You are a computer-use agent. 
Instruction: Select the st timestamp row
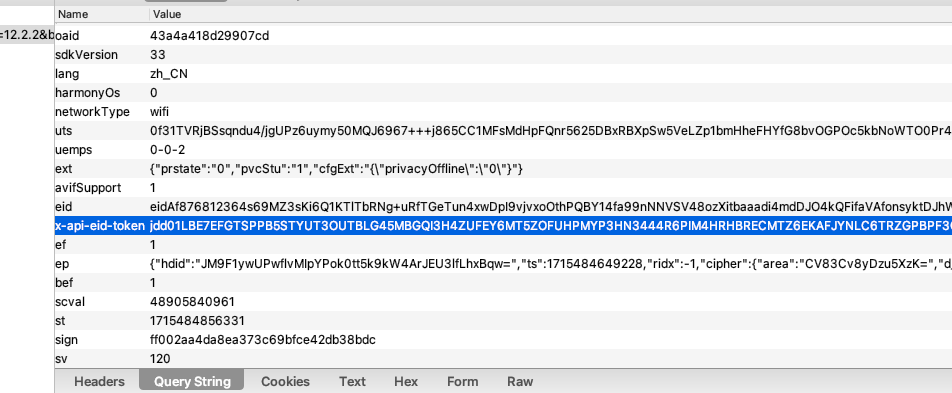coord(503,321)
